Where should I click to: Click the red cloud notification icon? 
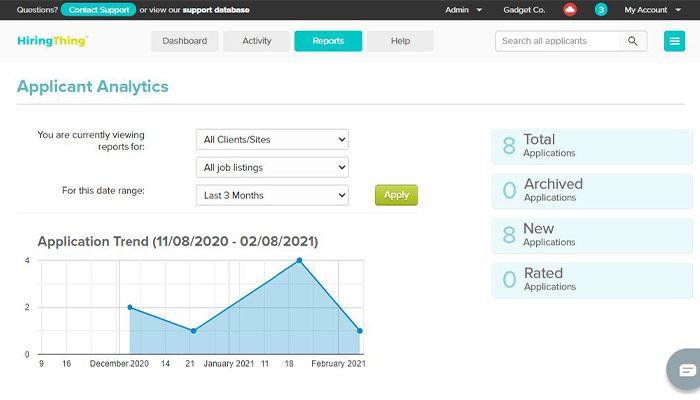pyautogui.click(x=570, y=10)
